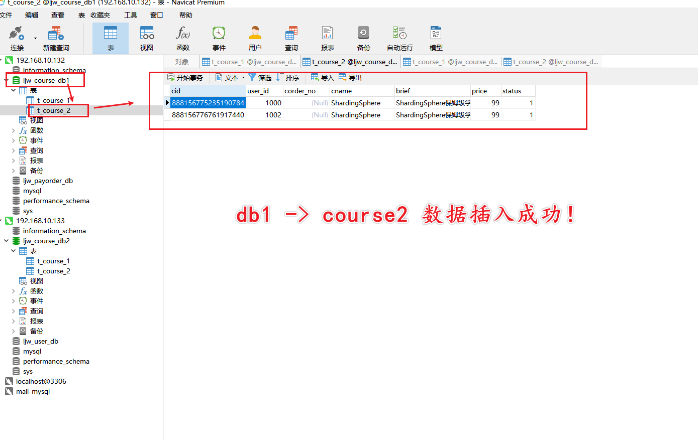Open the 备份 backup toolbar section

pos(363,38)
